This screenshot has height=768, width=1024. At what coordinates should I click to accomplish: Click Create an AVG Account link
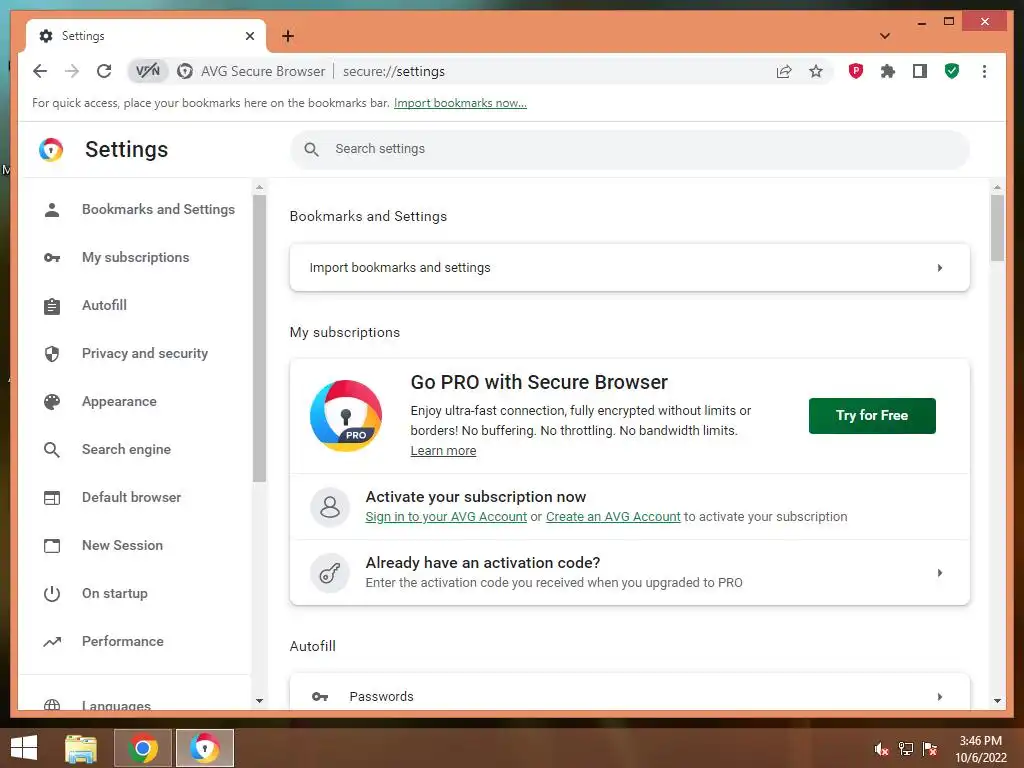[613, 517]
